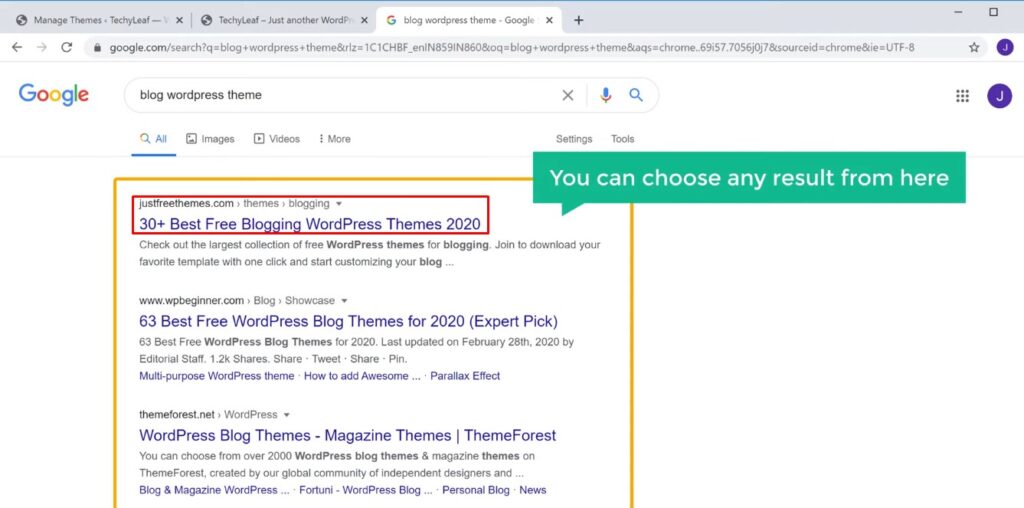The image size is (1024, 508).
Task: Submit search with magnifier icon
Action: 635,95
